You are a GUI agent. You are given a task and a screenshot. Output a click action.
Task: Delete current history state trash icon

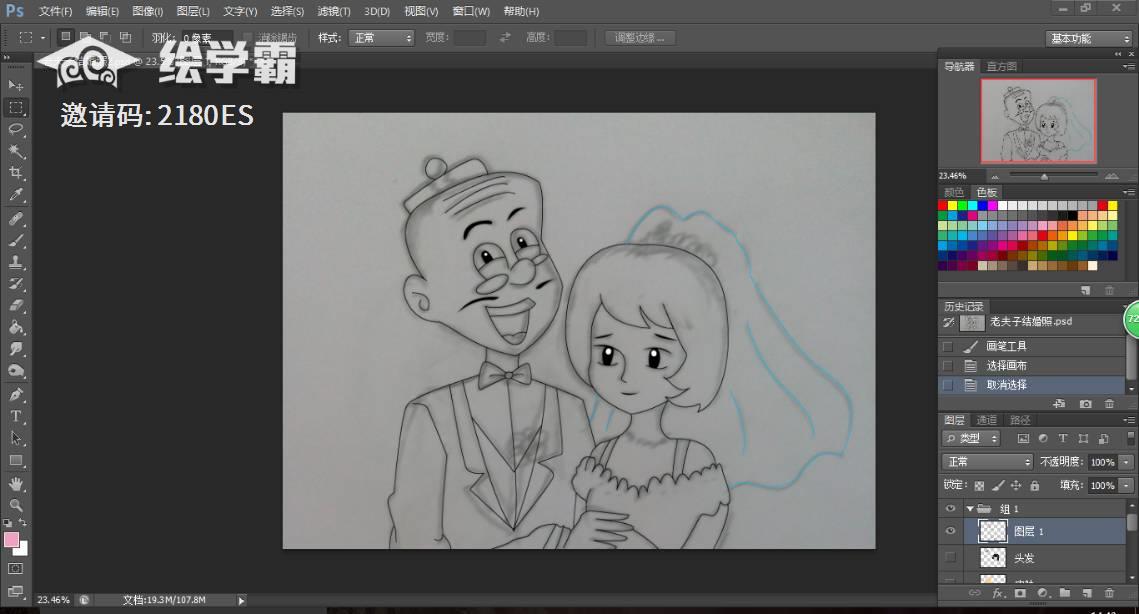1109,404
